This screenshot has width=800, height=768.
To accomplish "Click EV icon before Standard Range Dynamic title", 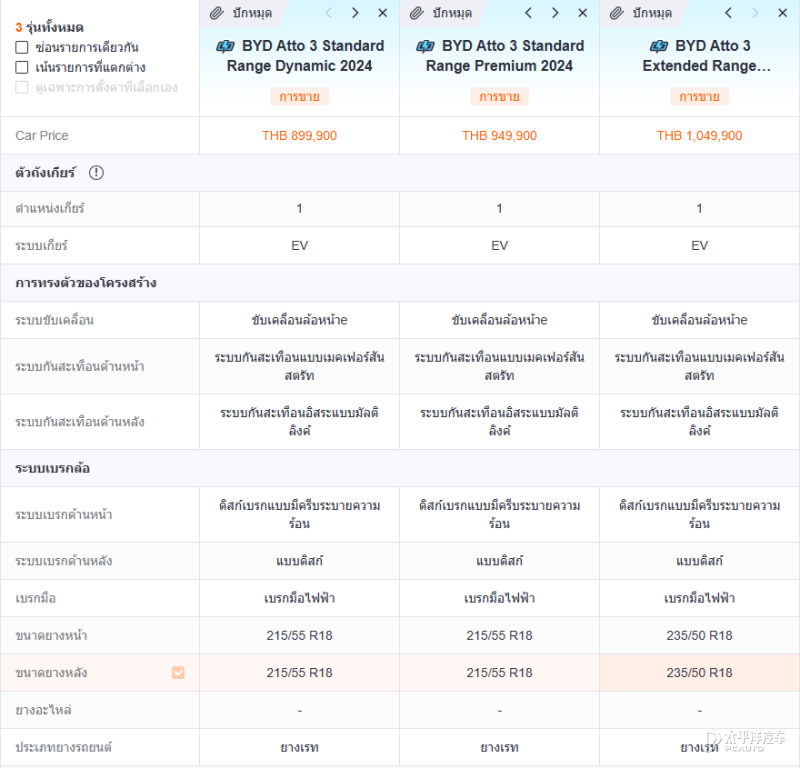I will click(x=225, y=46).
